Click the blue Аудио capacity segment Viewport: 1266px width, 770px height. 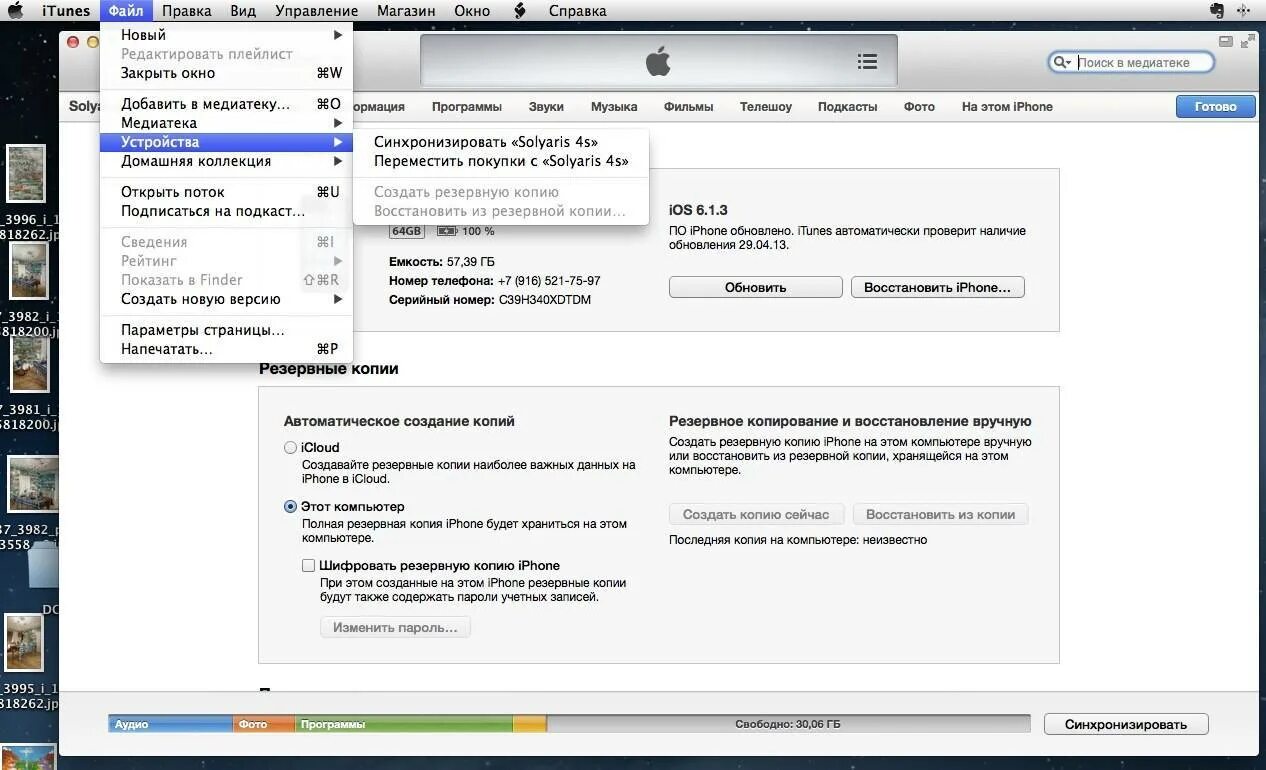coord(171,724)
